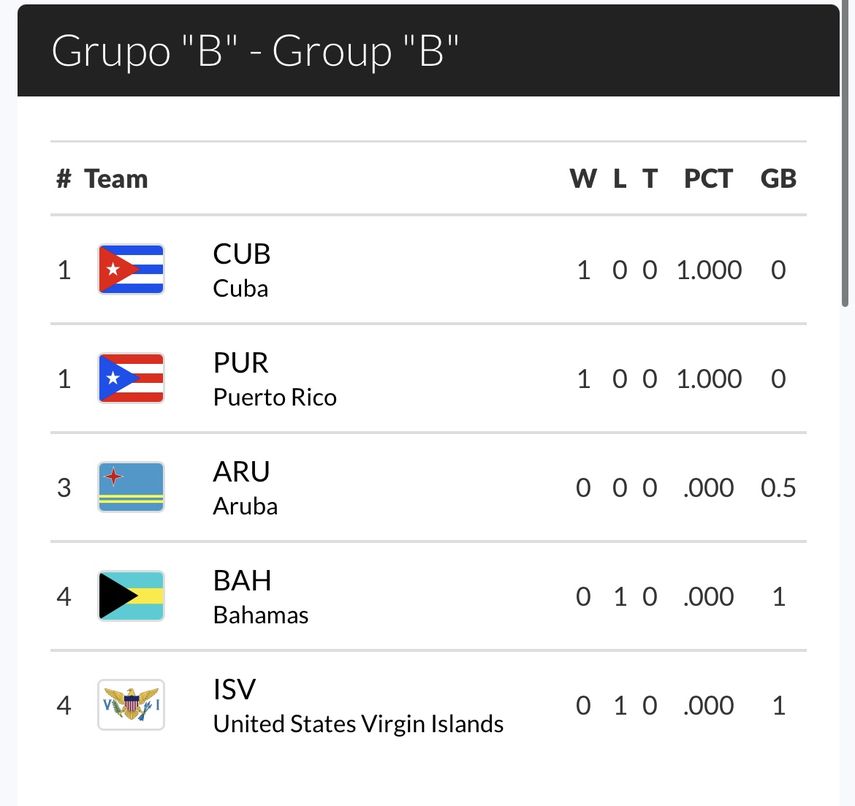Image resolution: width=855 pixels, height=806 pixels.
Task: Click the GB column header
Action: pyautogui.click(x=778, y=179)
